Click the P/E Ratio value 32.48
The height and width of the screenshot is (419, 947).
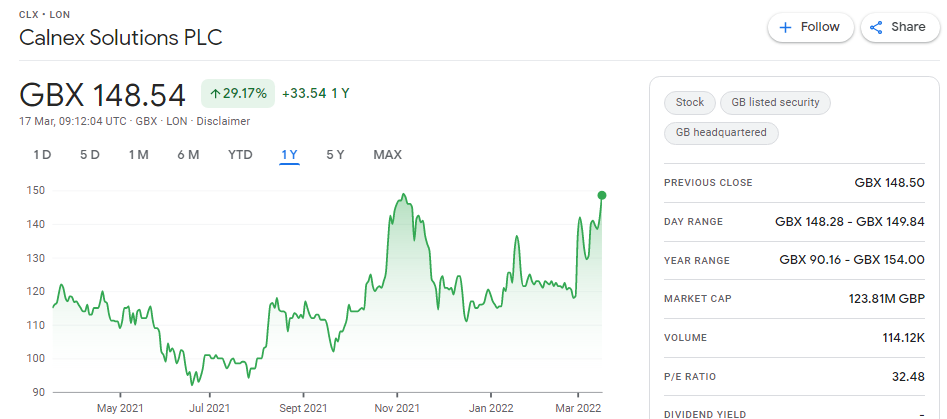pos(908,377)
